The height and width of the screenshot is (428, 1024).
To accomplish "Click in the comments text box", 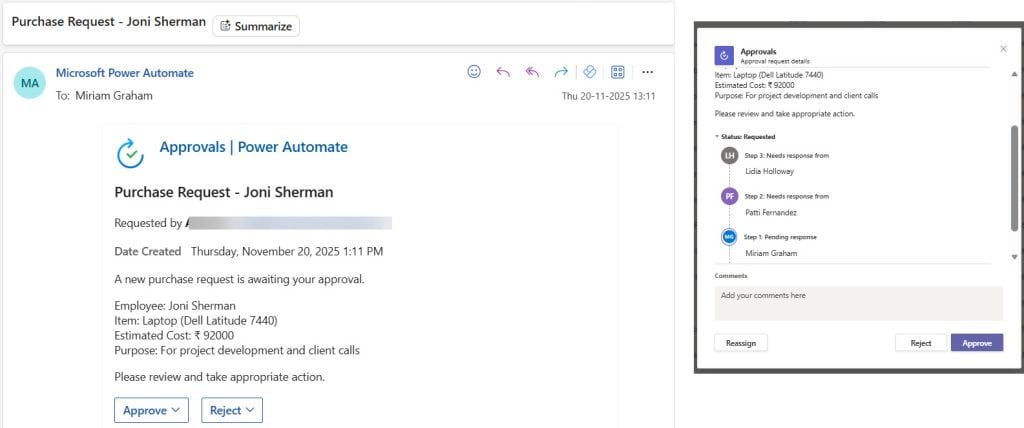I will coord(858,303).
